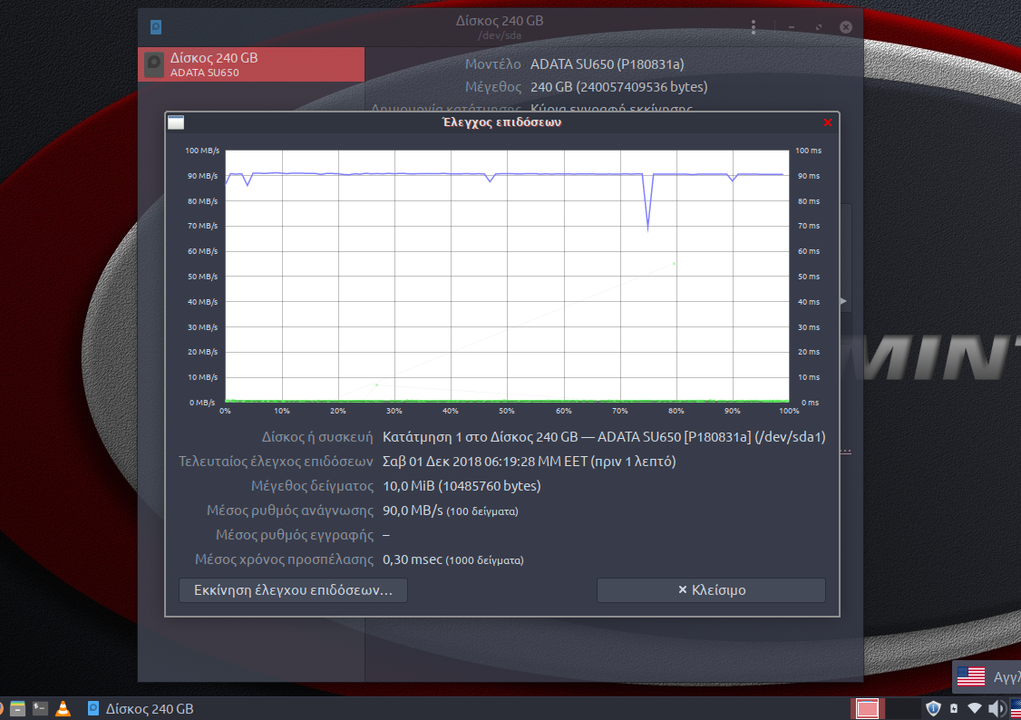Click the Δίσκος ή συσκευή label

(x=317, y=437)
